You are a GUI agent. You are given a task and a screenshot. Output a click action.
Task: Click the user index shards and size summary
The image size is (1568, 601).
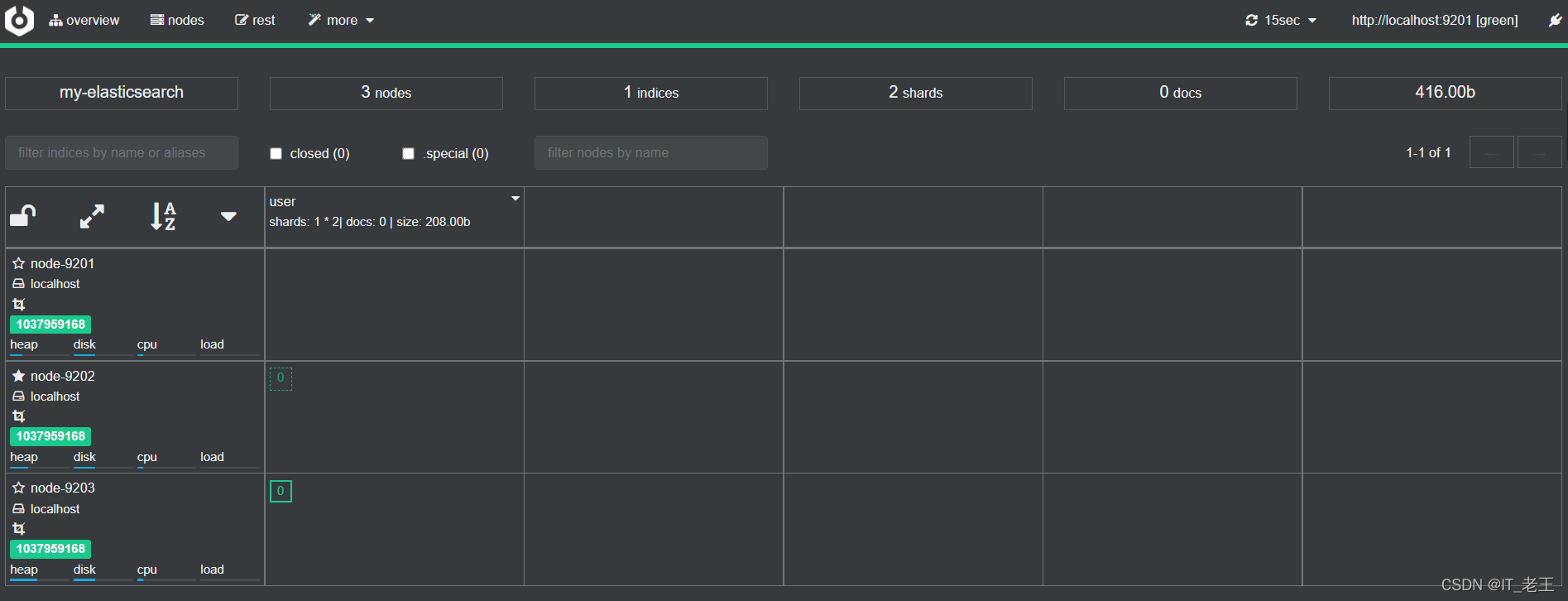point(370,222)
